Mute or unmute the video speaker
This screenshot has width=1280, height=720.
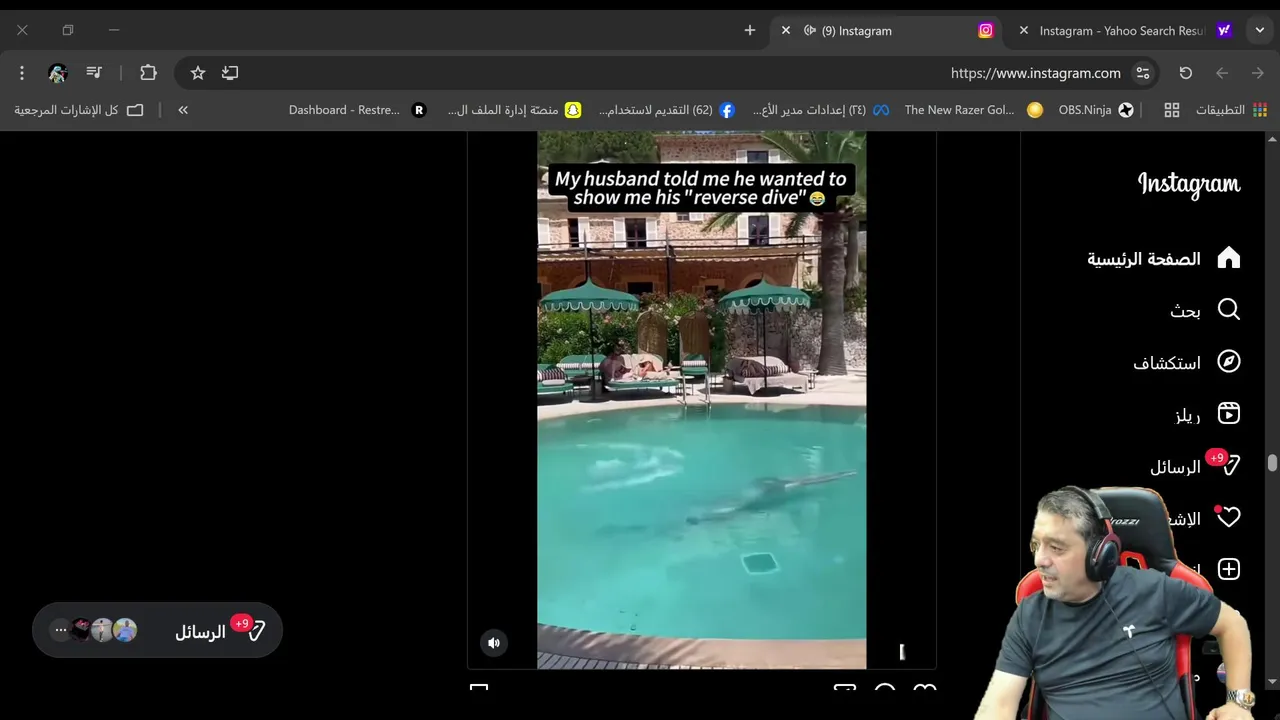click(494, 643)
